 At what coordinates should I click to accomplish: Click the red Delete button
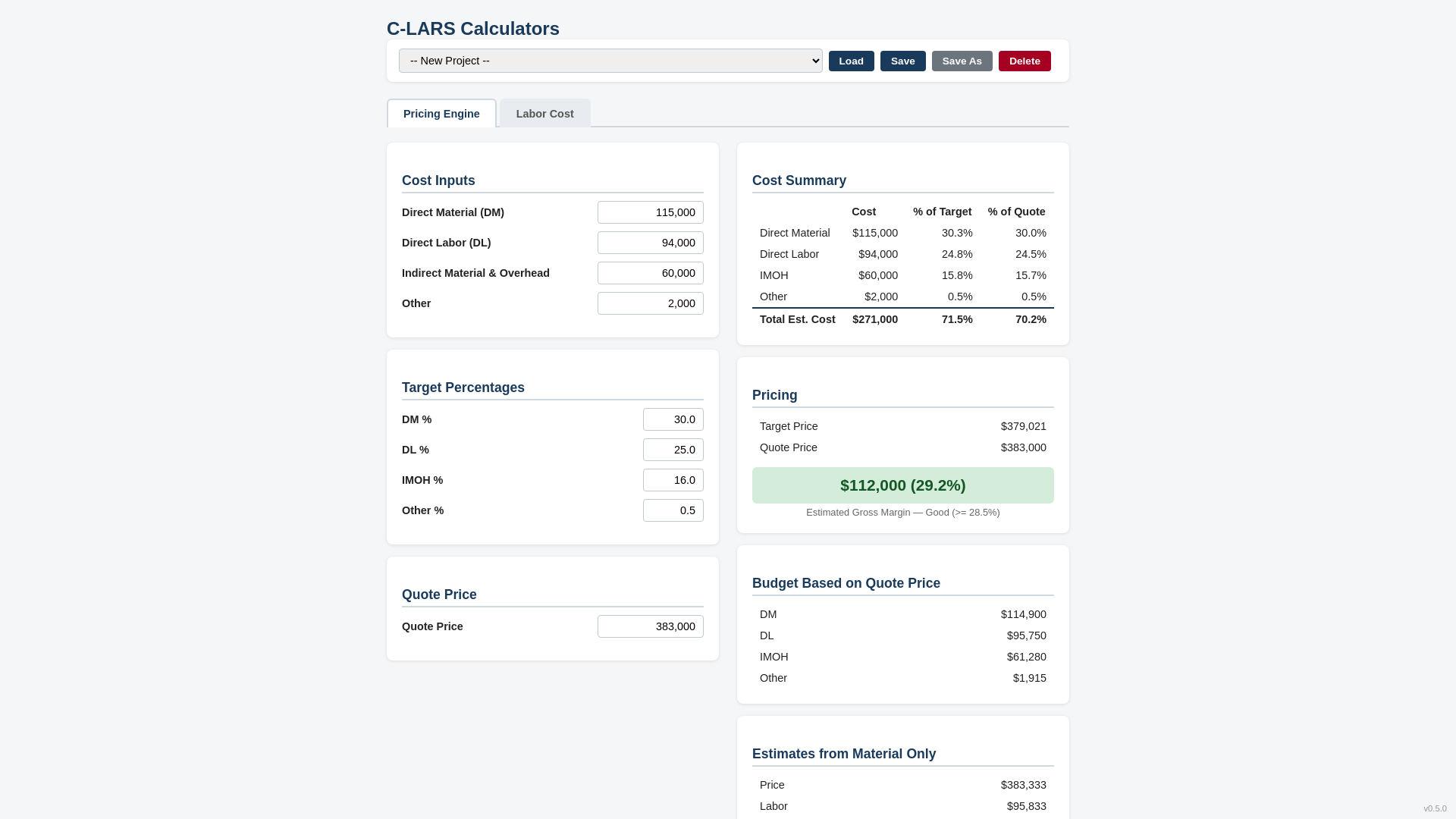point(1025,61)
